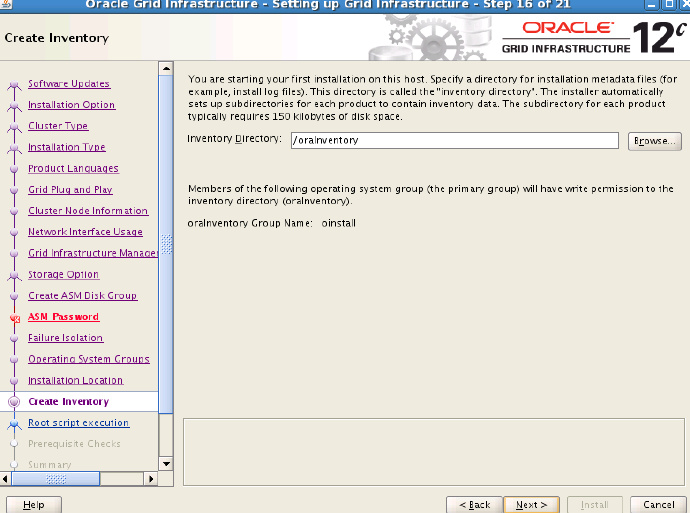Click the step marker icon beside Software Updates
Image resolution: width=690 pixels, height=513 pixels.
click(x=14, y=84)
